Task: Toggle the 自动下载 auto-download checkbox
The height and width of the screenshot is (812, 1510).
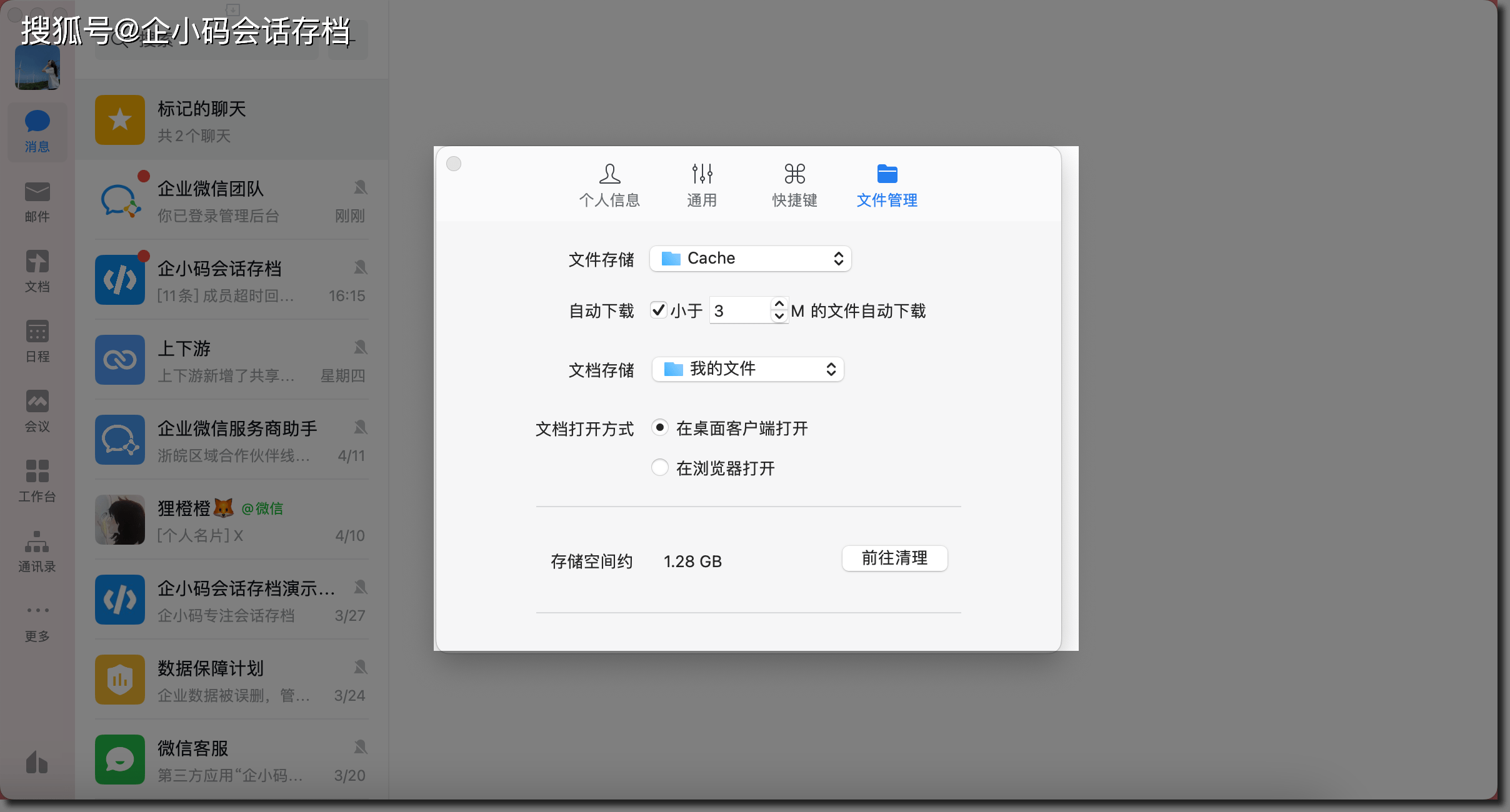Action: 658,310
